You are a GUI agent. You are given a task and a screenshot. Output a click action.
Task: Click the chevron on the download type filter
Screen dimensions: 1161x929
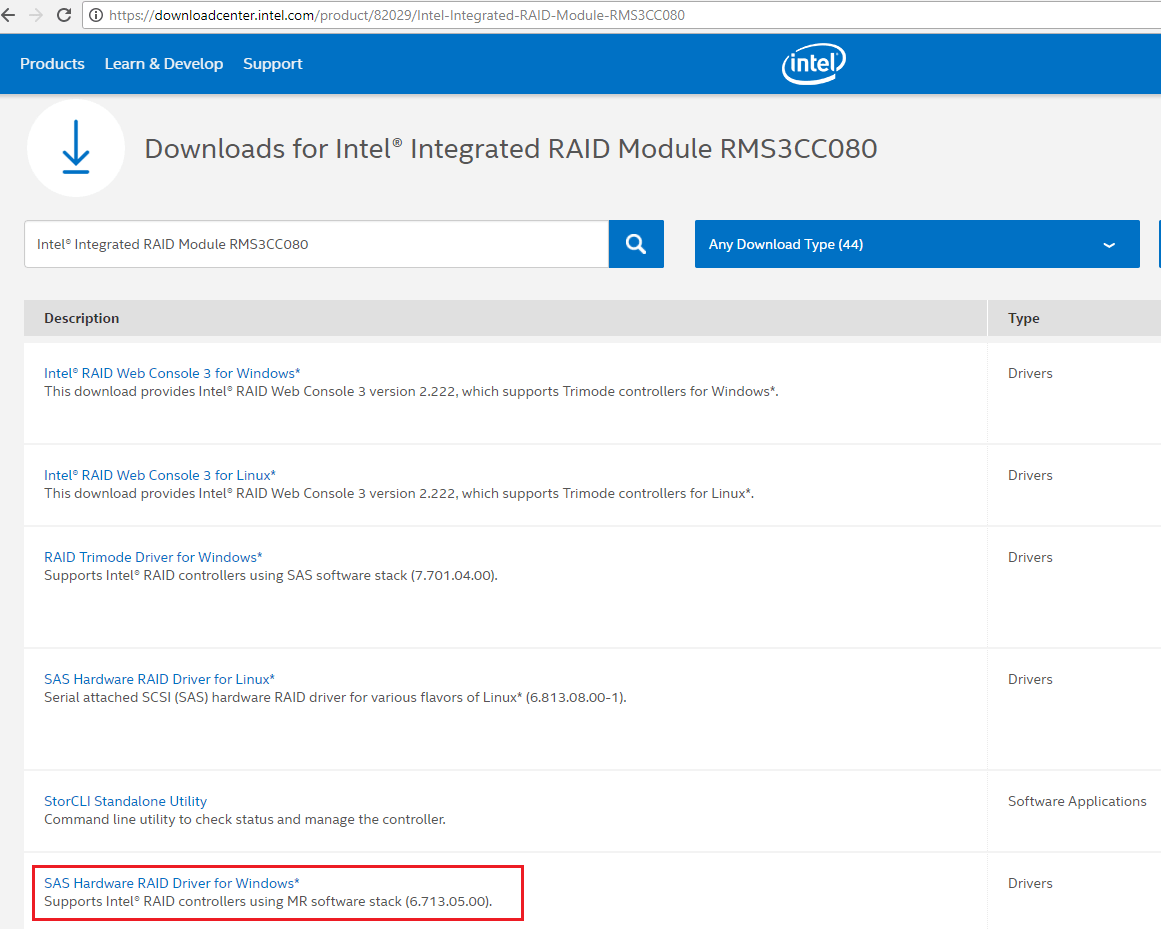click(x=1108, y=244)
